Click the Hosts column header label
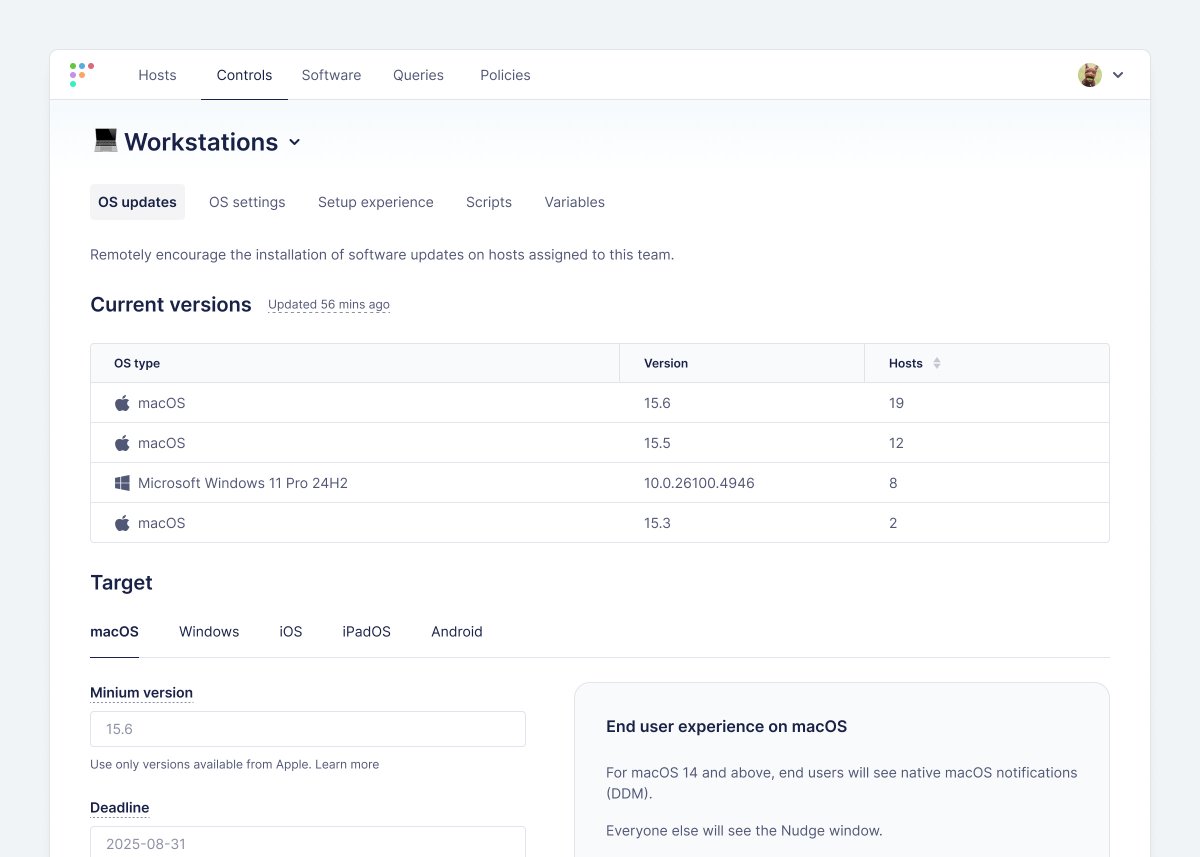Image resolution: width=1200 pixels, height=857 pixels. (906, 363)
